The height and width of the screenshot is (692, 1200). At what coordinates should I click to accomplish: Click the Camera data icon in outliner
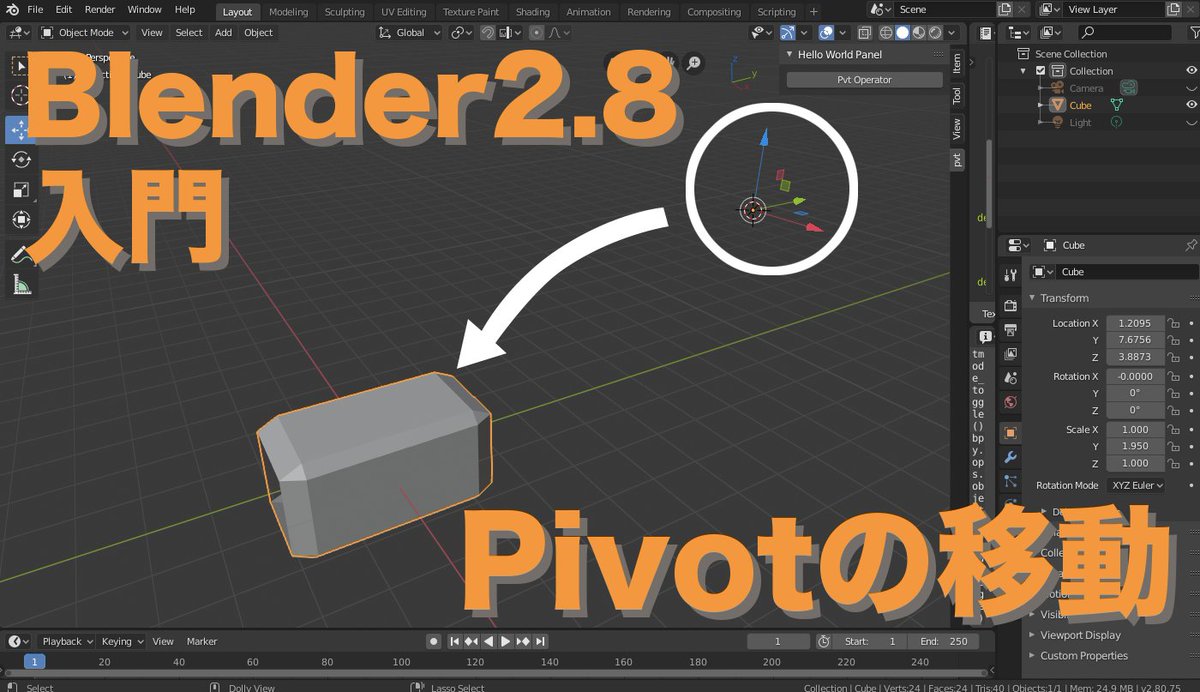pos(1129,88)
